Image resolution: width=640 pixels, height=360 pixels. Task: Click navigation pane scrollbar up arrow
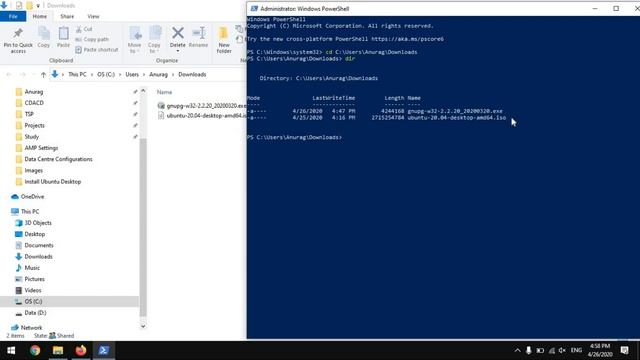click(x=143, y=91)
